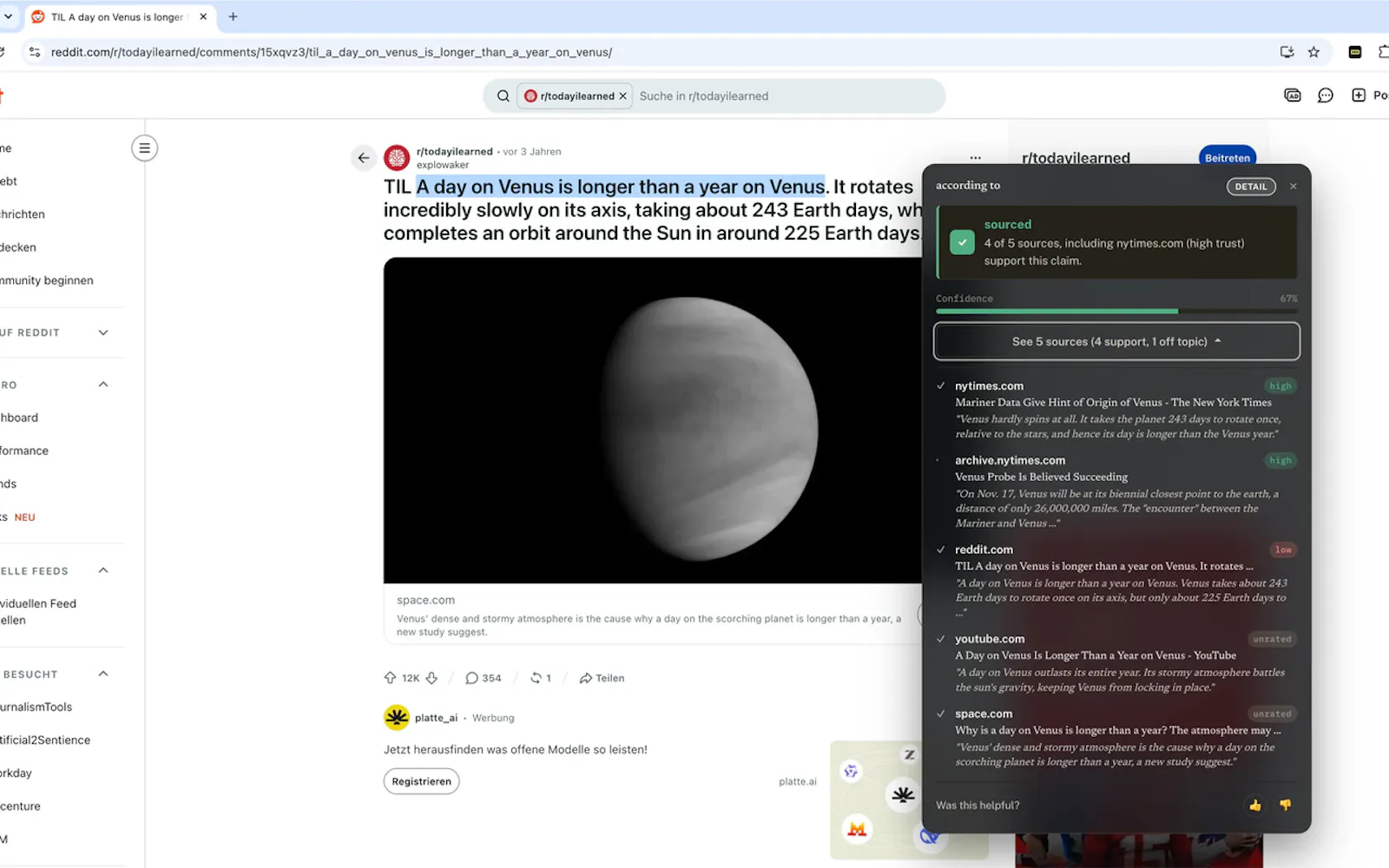Click the create post plus icon
The width and height of the screenshot is (1389, 868).
click(x=1359, y=95)
